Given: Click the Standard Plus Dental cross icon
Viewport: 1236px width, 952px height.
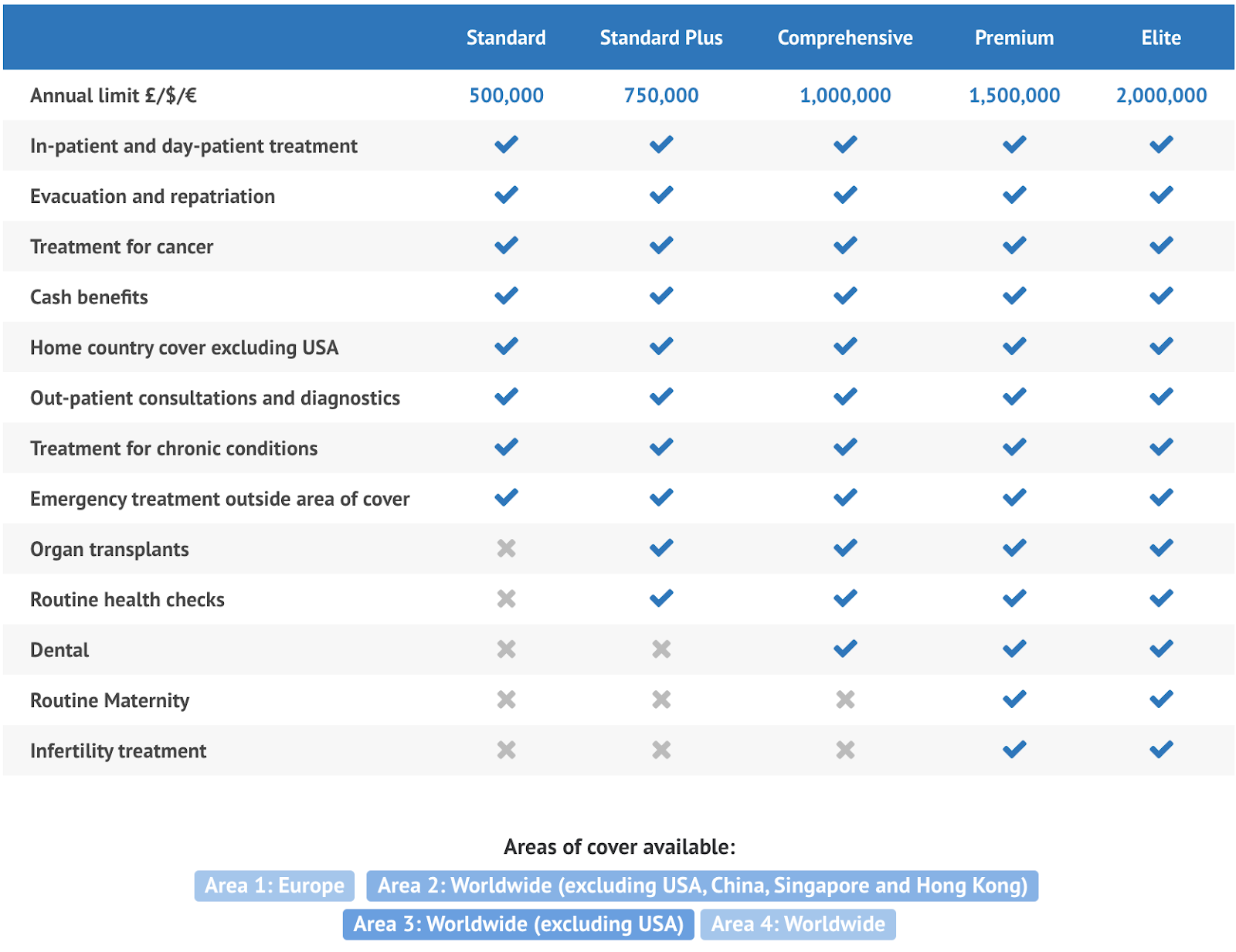Looking at the screenshot, I should click(x=661, y=649).
